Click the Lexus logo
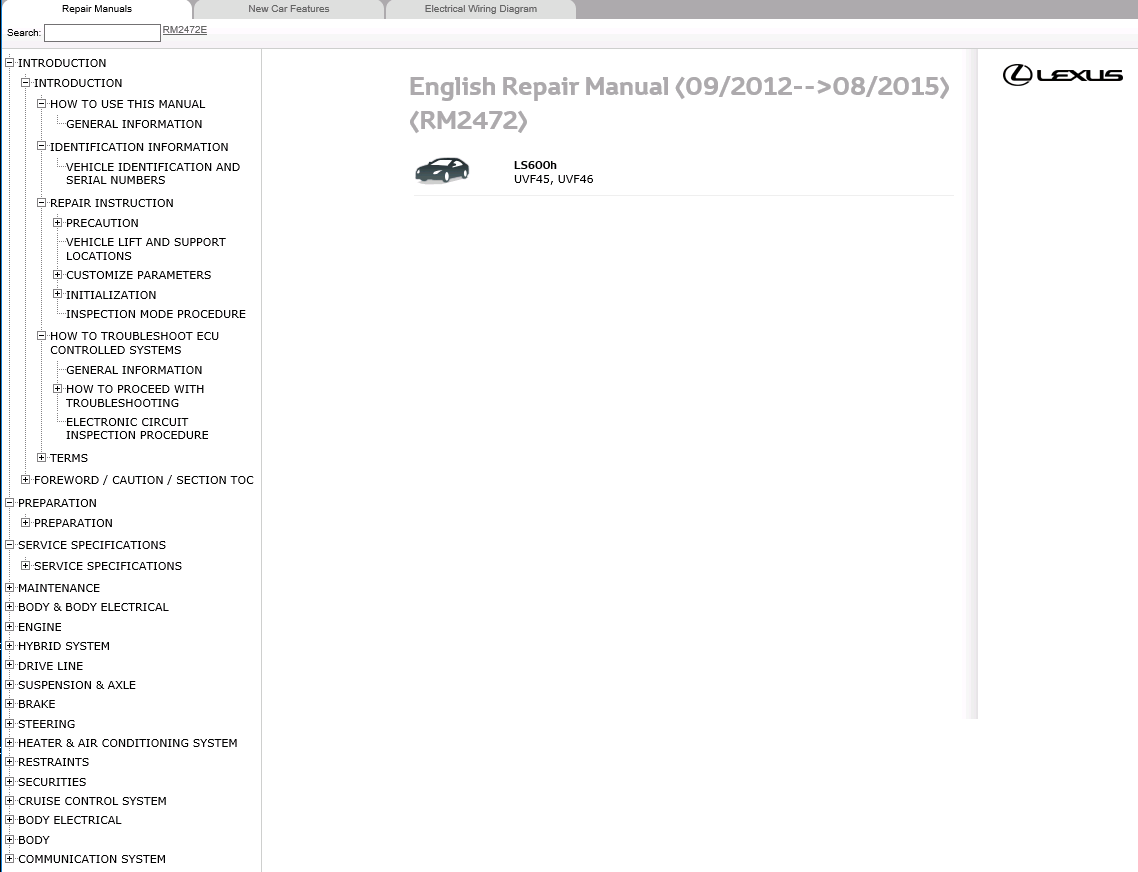This screenshot has height=872, width=1138. [1063, 75]
